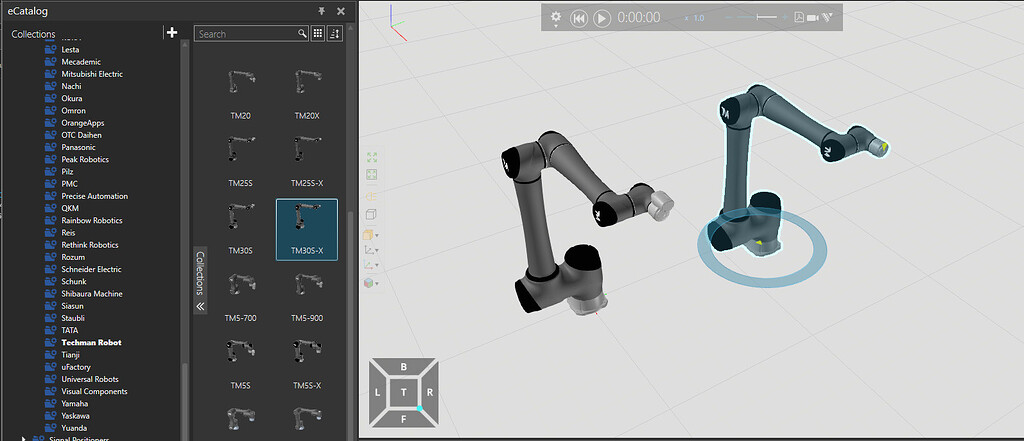
Task: Click the Schunk folder icon
Action: point(50,281)
